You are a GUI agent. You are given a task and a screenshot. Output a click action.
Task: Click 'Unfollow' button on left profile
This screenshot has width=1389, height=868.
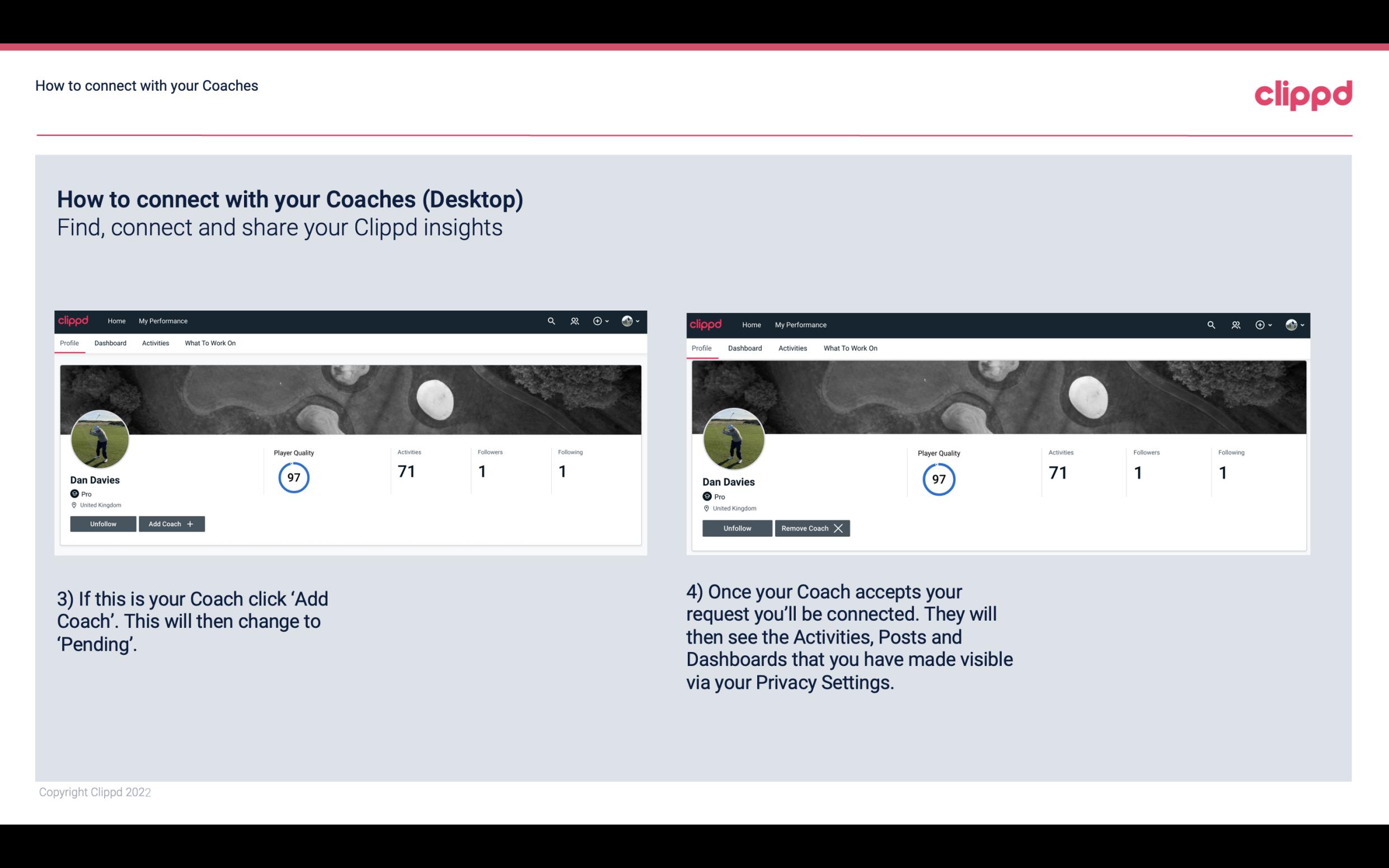(104, 523)
